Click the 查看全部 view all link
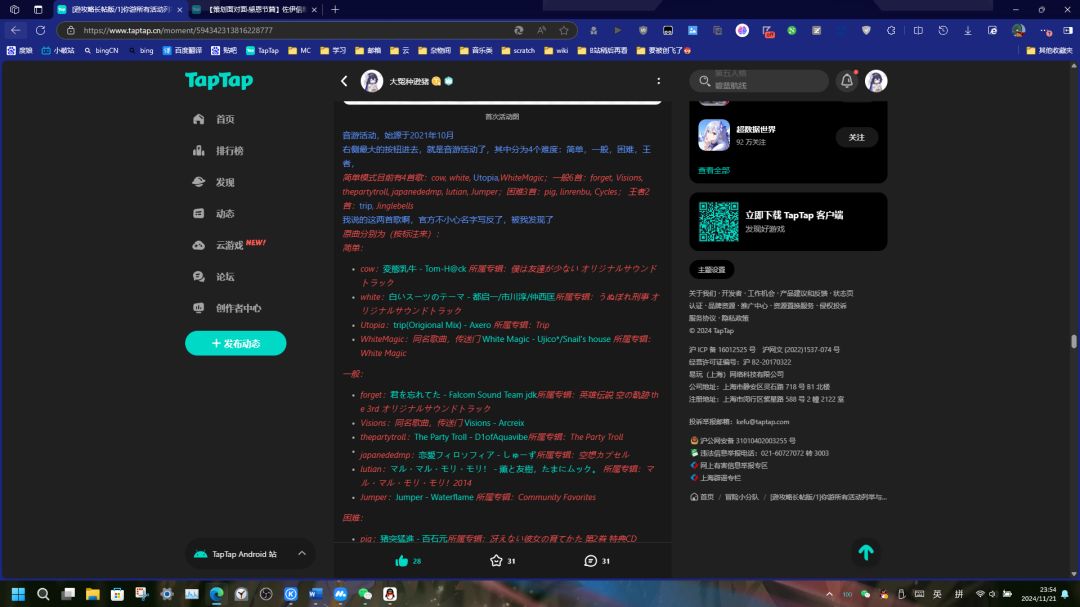The height and width of the screenshot is (607, 1080). tap(714, 170)
